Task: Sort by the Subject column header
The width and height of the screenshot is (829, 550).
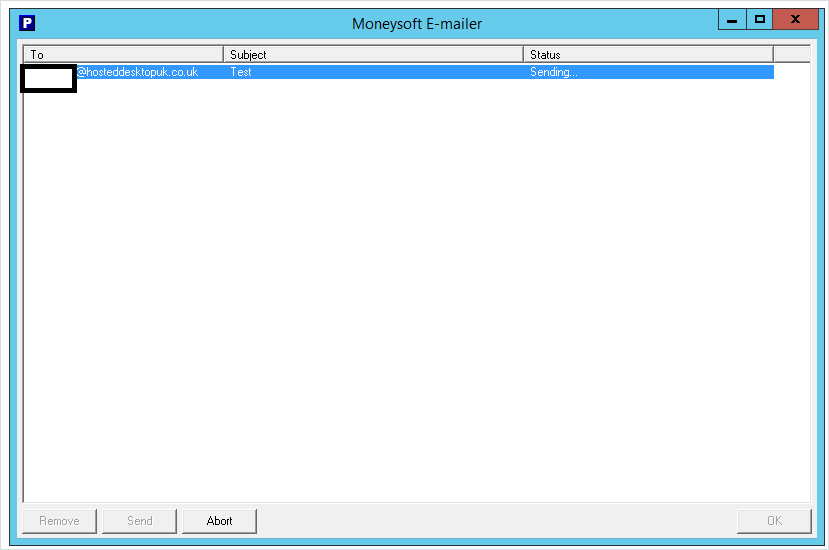Action: 373,54
